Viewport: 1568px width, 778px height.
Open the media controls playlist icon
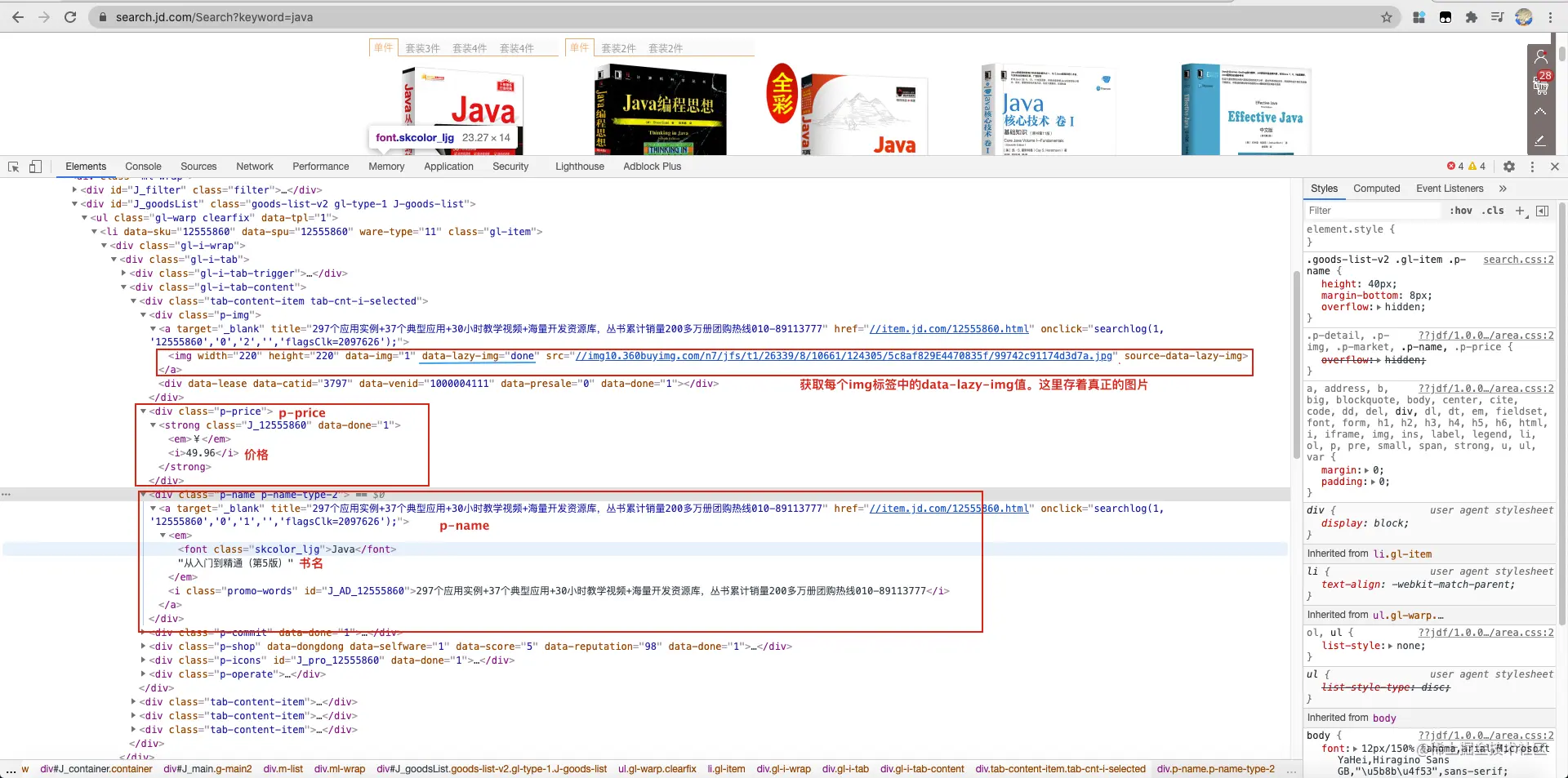tap(1498, 17)
